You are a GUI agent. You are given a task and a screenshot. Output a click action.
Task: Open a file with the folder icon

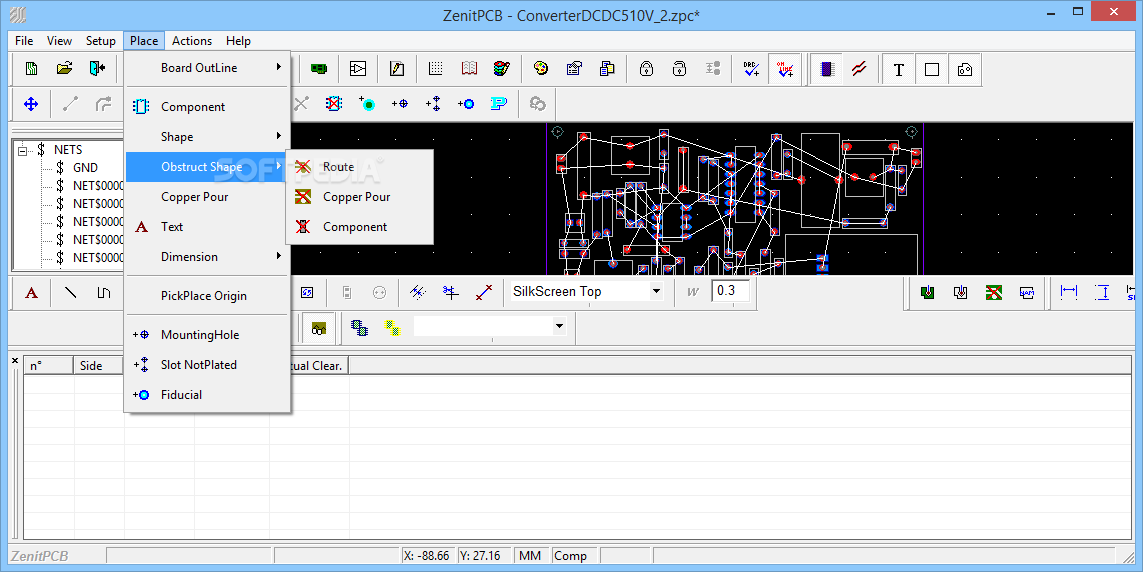click(64, 68)
